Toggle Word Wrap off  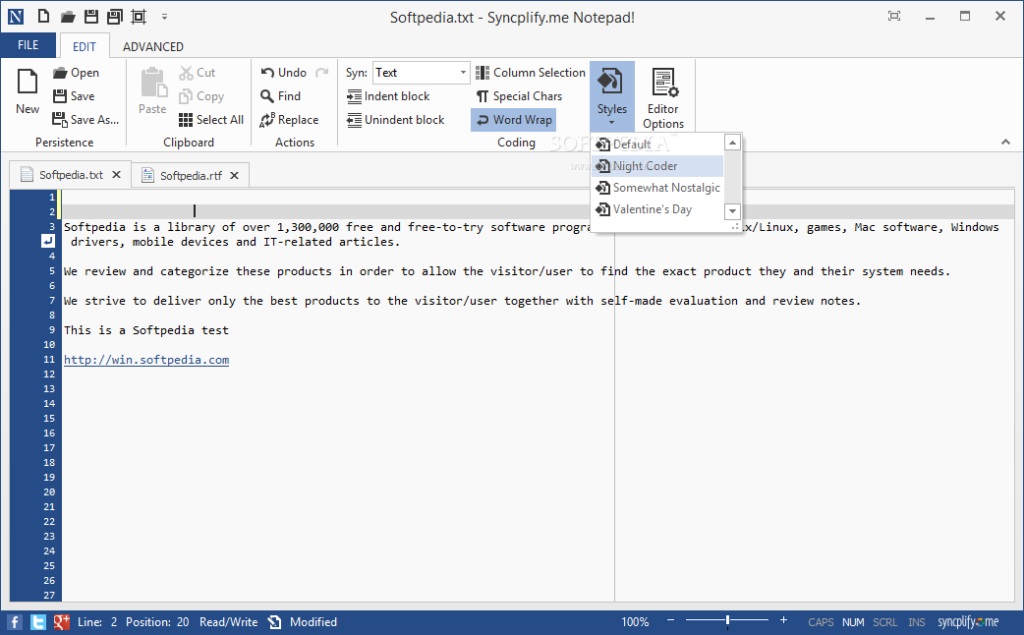pyautogui.click(x=512, y=120)
